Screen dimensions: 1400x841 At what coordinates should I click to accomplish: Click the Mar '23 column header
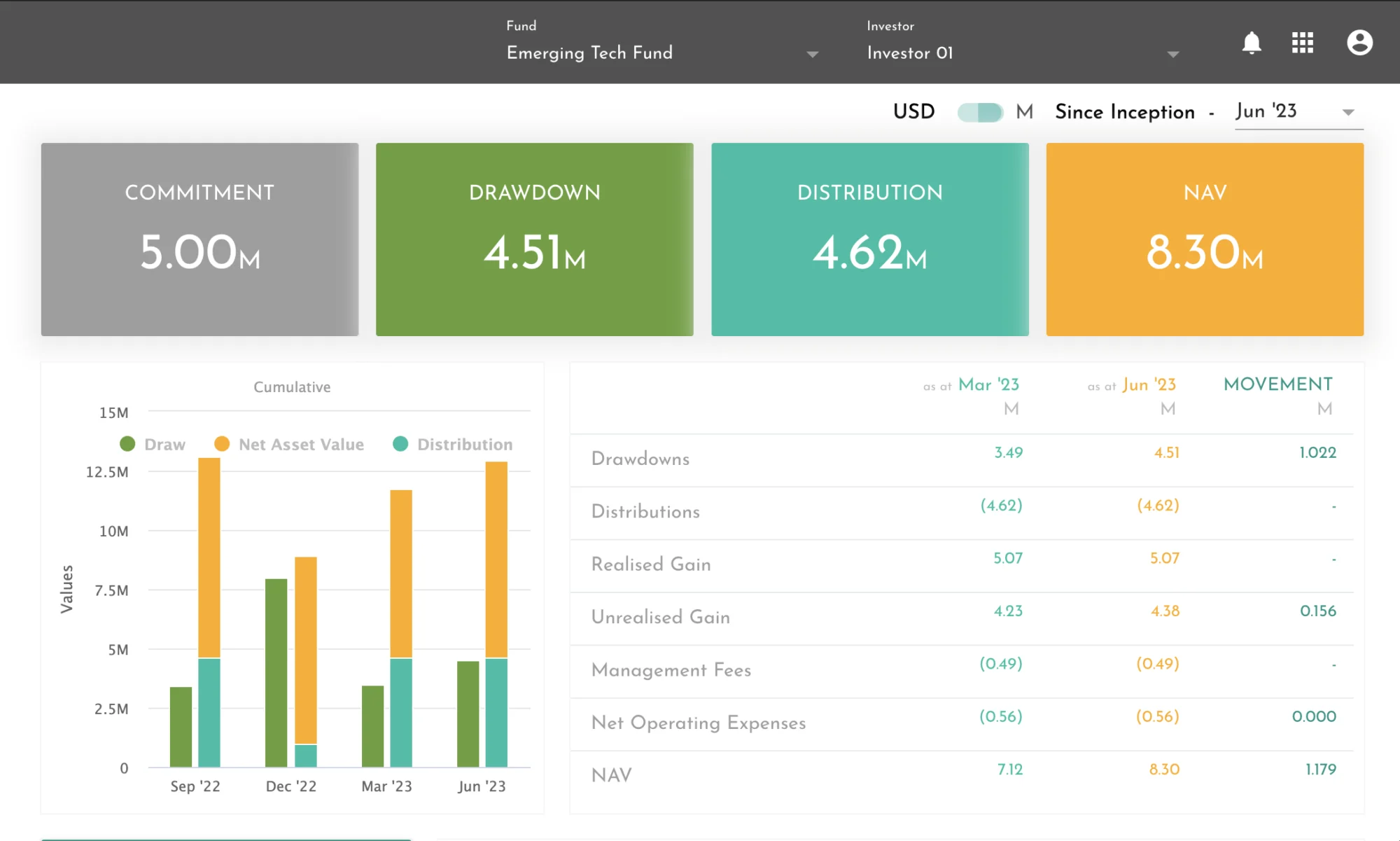(x=988, y=384)
